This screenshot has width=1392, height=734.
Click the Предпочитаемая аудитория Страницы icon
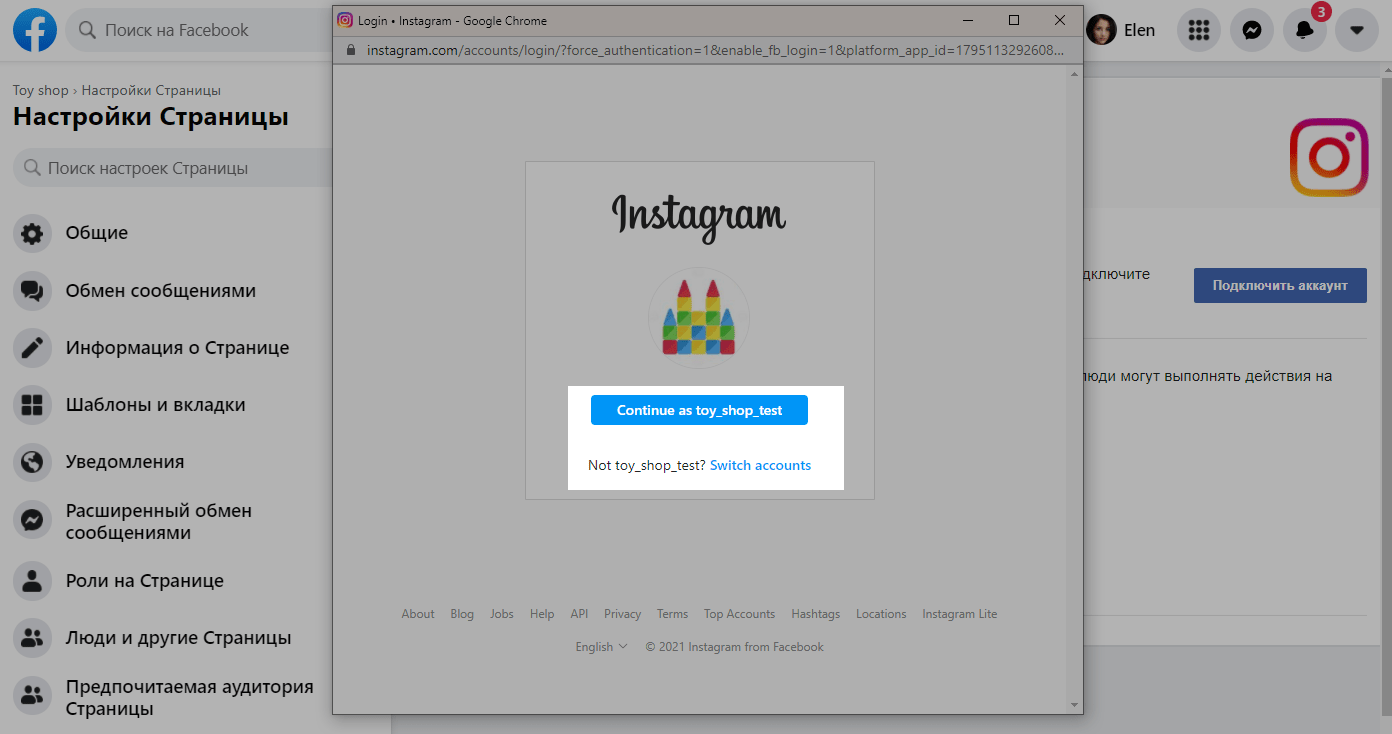tap(32, 697)
